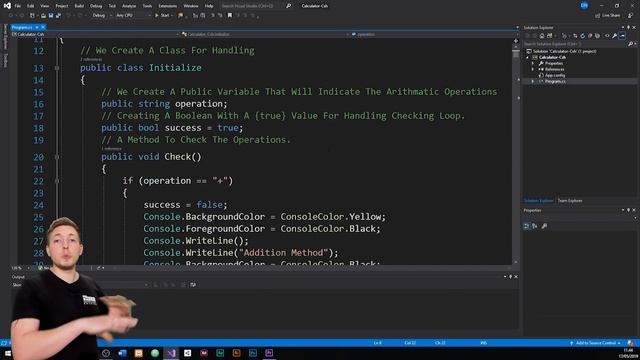Viewport: 640px width, 360px height.
Task: Toggle word wrap icon in Output panel
Action: pyautogui.click(x=193, y=285)
